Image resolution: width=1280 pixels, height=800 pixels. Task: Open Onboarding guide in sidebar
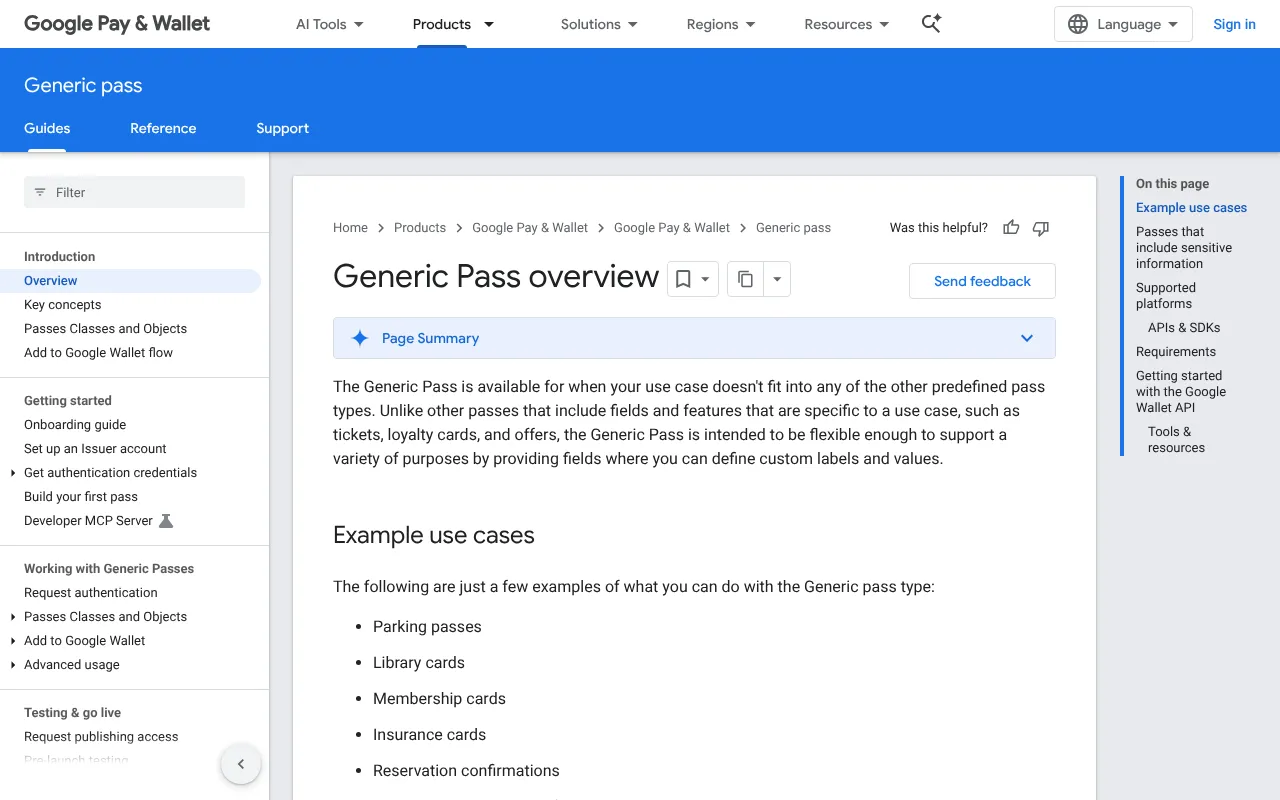75,425
